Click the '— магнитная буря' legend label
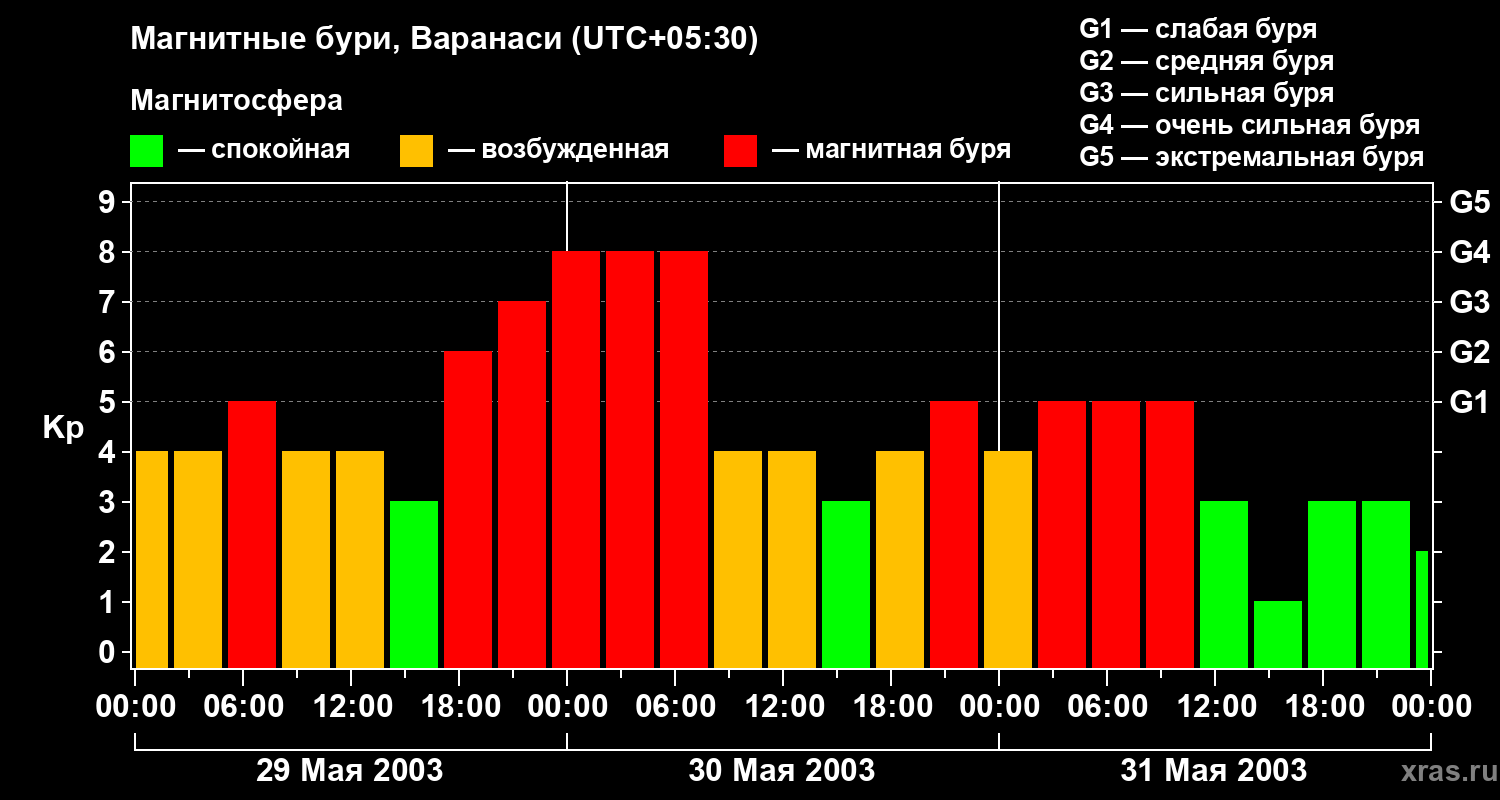This screenshot has height=800, width=1500. [x=891, y=150]
